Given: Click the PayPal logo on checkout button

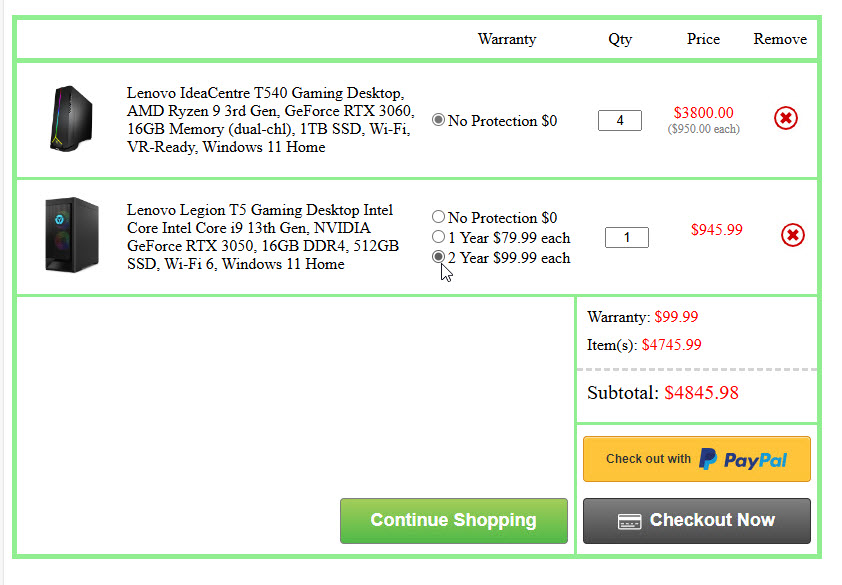Looking at the screenshot, I should pos(743,459).
